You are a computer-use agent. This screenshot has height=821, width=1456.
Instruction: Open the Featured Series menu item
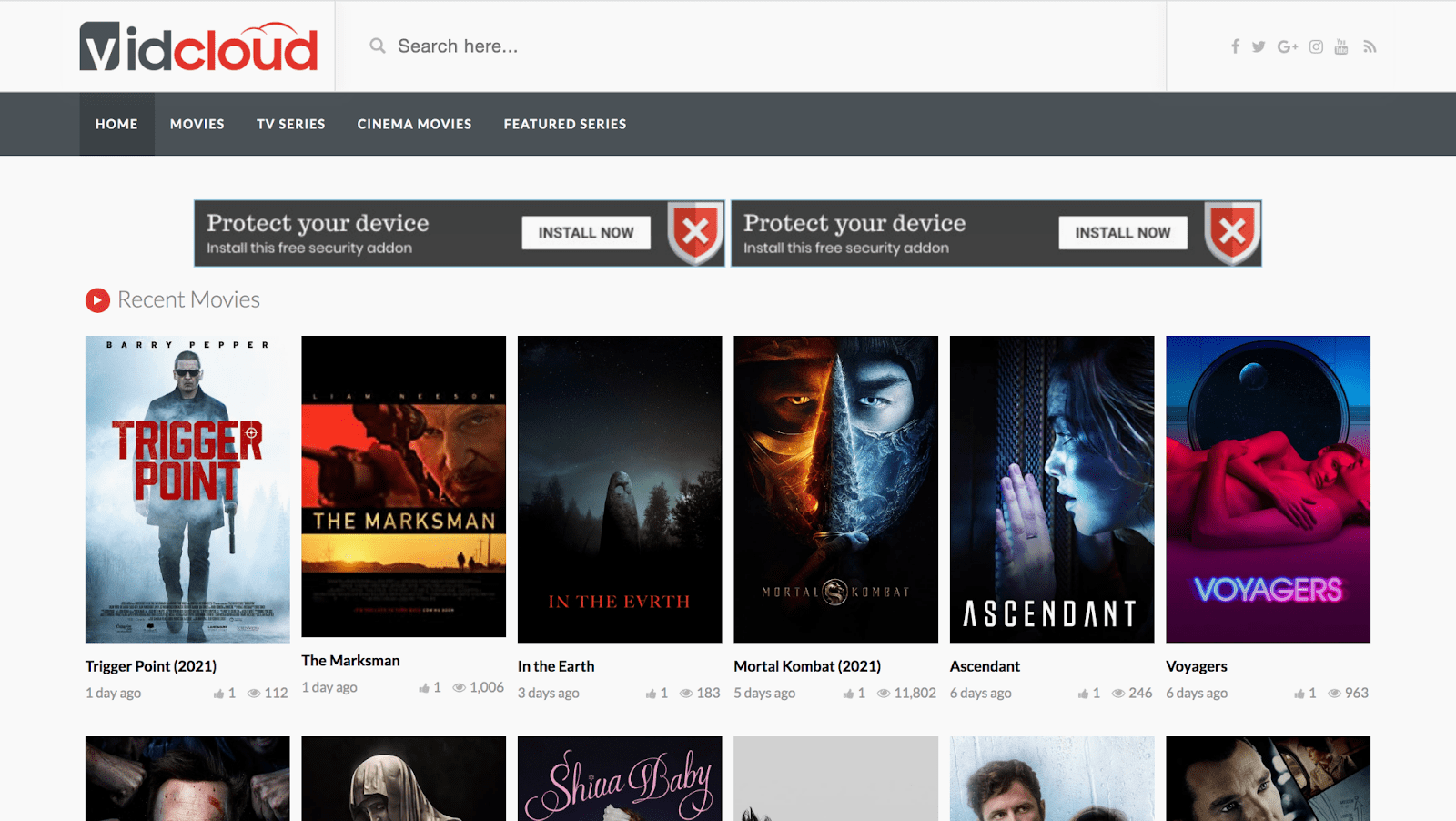(565, 124)
